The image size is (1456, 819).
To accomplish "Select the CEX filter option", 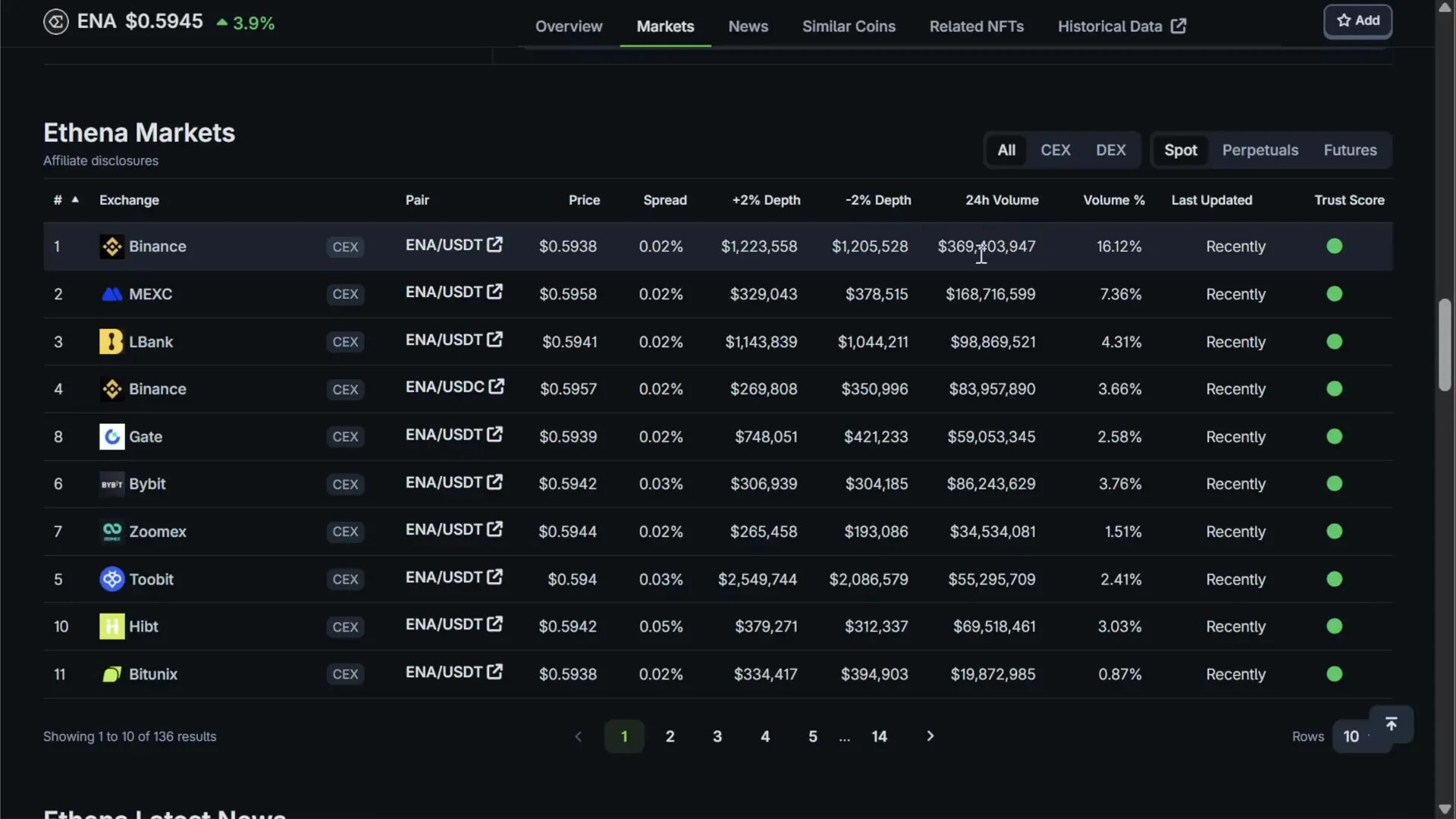I will 1056,150.
